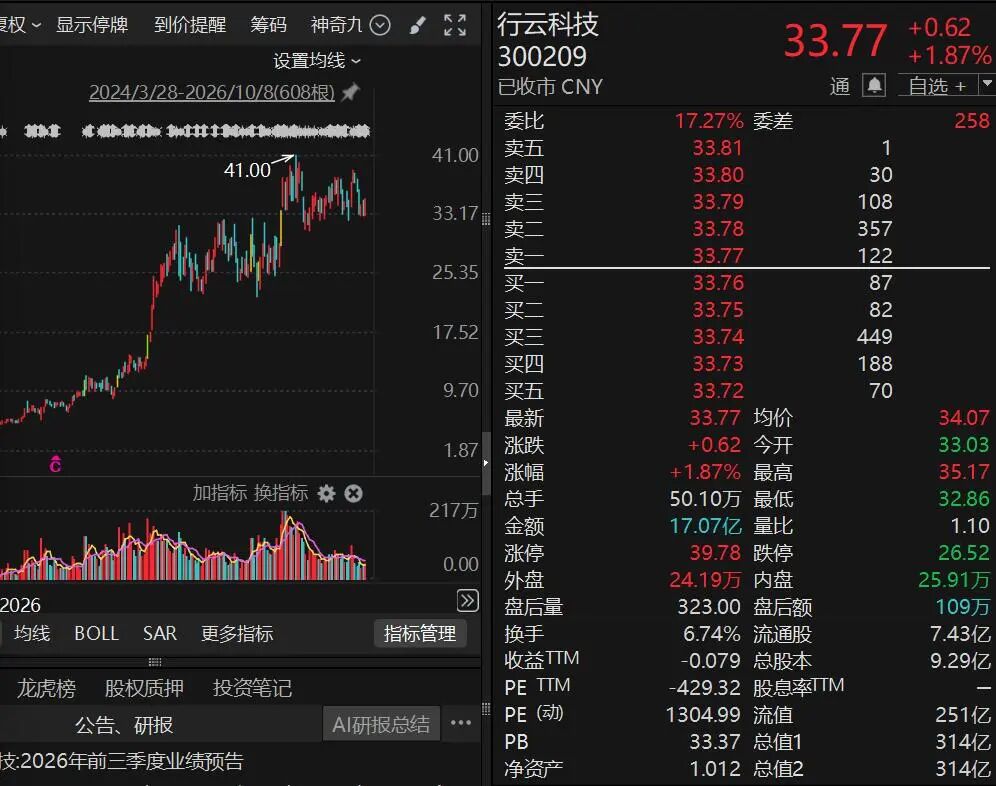Switch to the 均线 indicator tab
Viewport: 996px width, 786px height.
(32, 633)
